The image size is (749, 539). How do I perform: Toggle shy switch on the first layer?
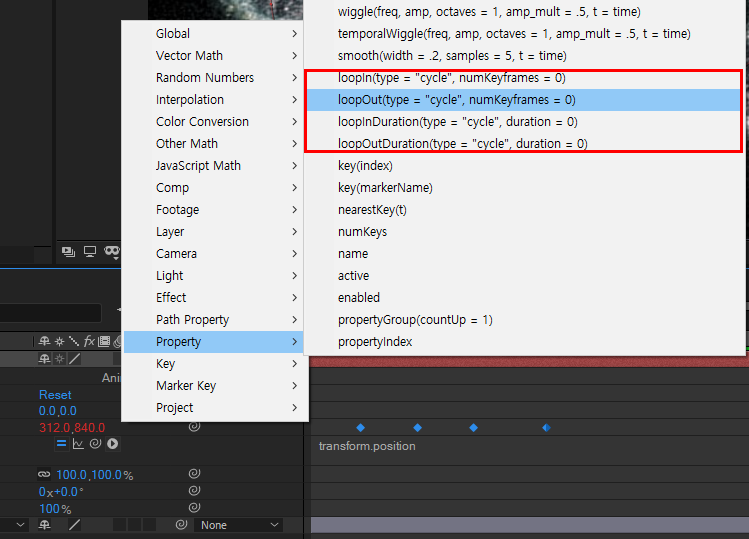(44, 359)
